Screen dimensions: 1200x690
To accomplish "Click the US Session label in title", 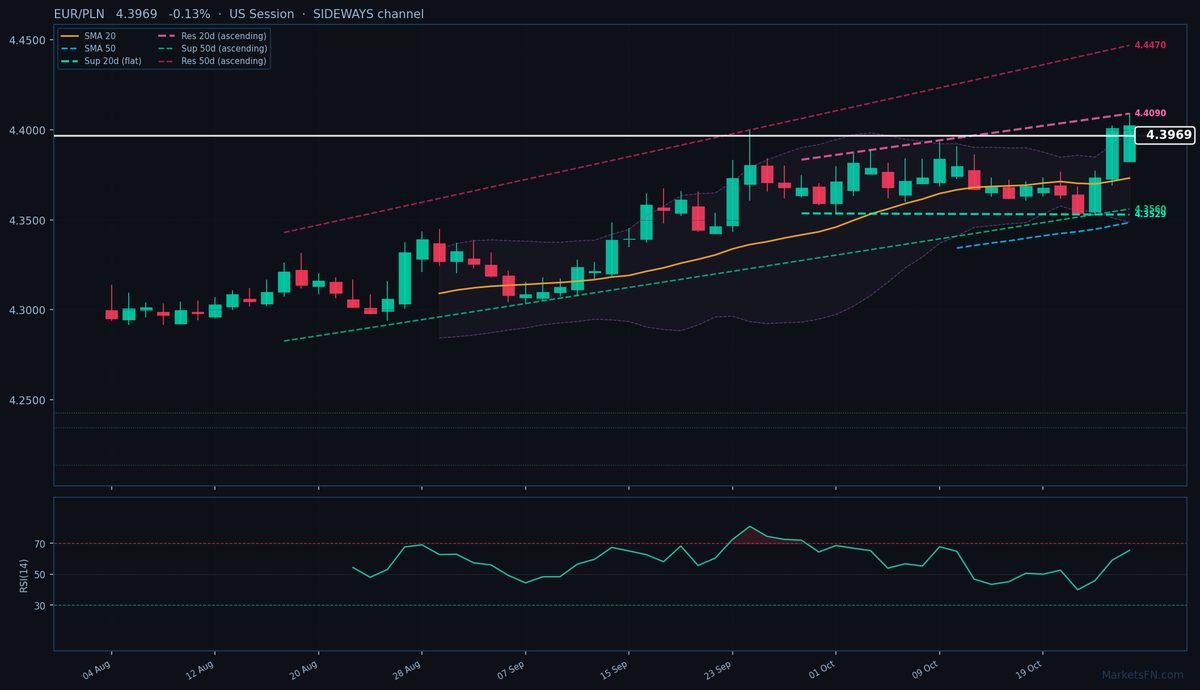I will pos(262,14).
